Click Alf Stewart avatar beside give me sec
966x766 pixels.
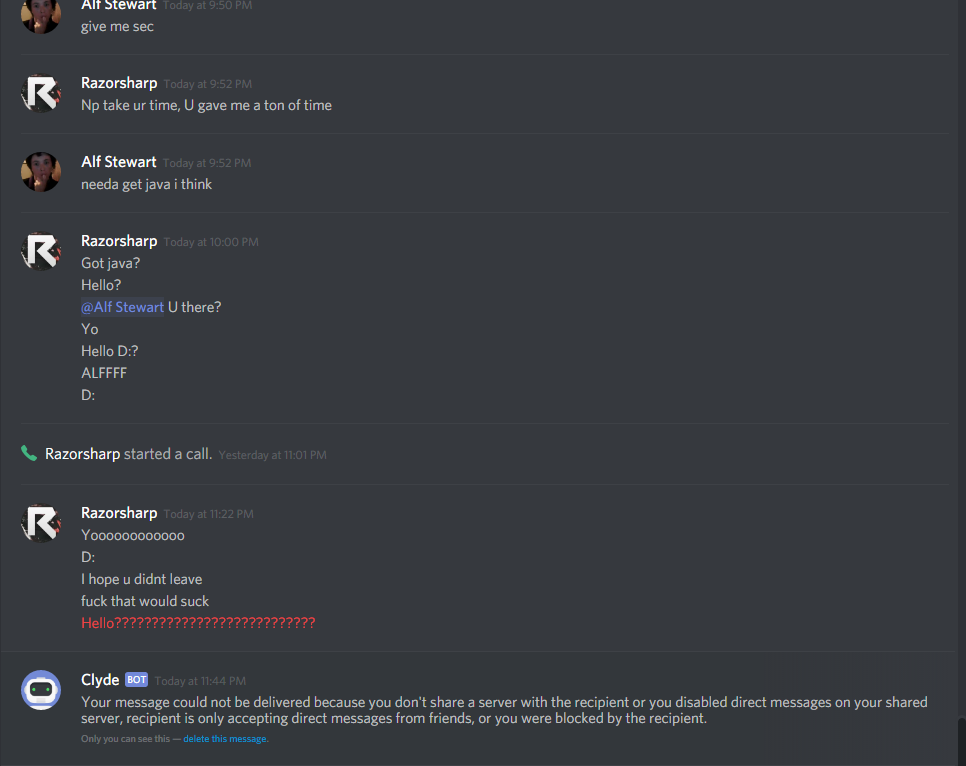coord(41,15)
